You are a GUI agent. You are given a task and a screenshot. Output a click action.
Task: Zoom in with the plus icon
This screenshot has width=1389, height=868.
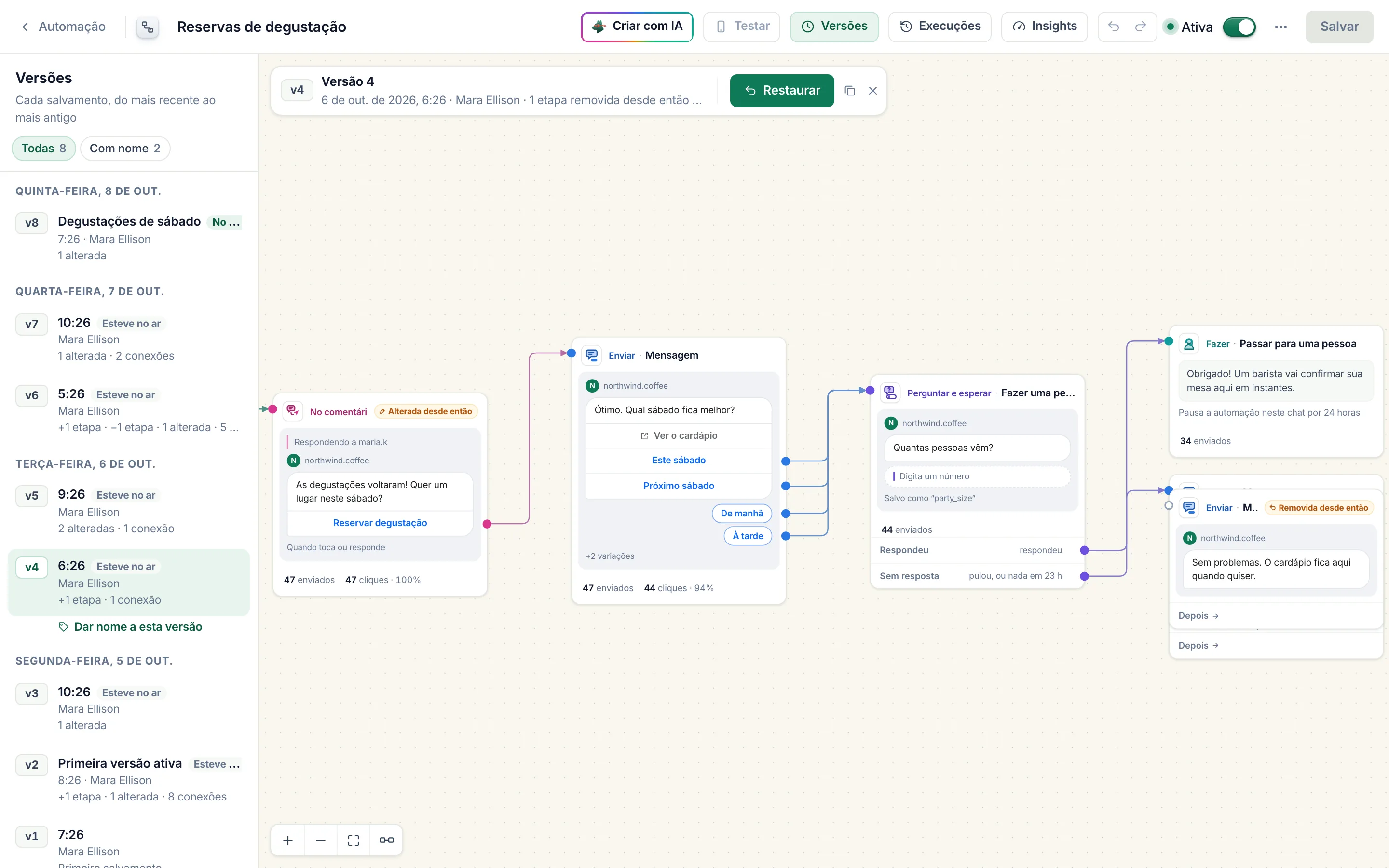click(288, 841)
